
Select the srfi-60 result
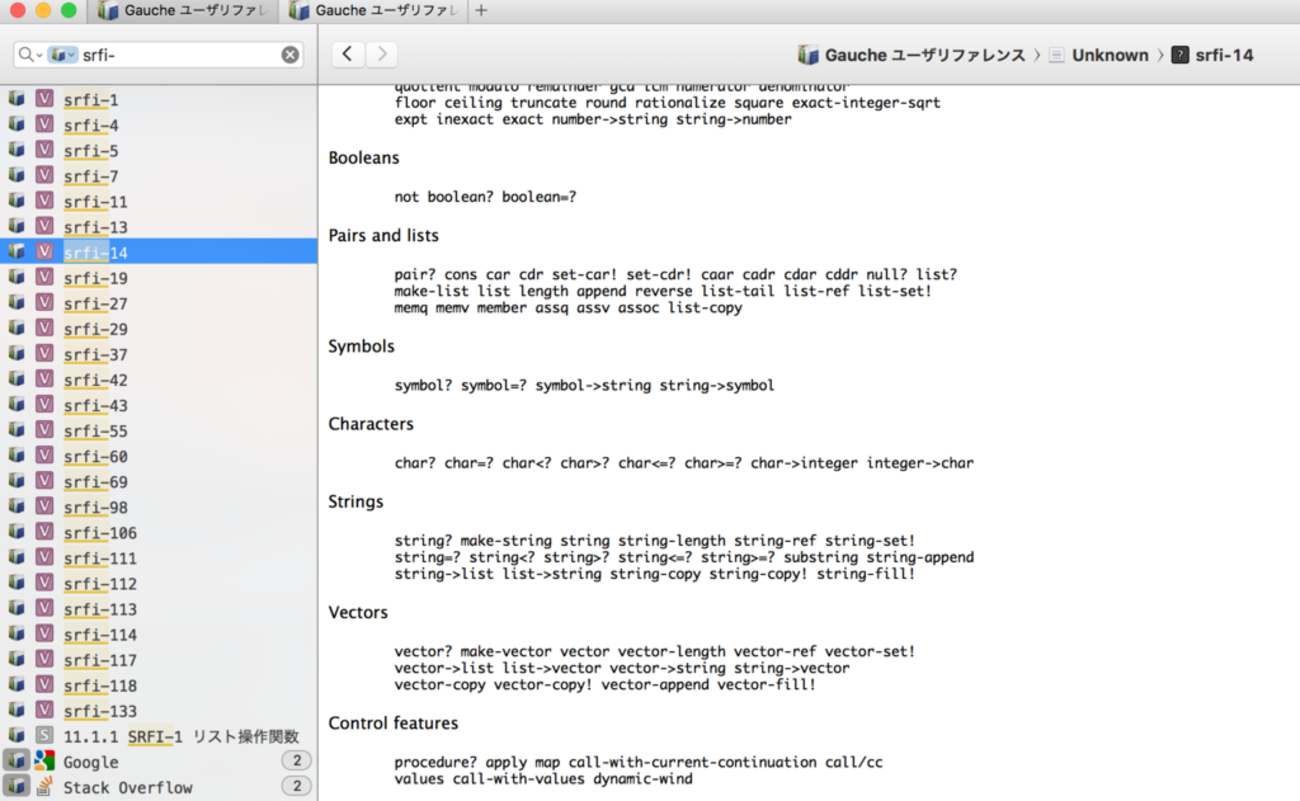159,456
